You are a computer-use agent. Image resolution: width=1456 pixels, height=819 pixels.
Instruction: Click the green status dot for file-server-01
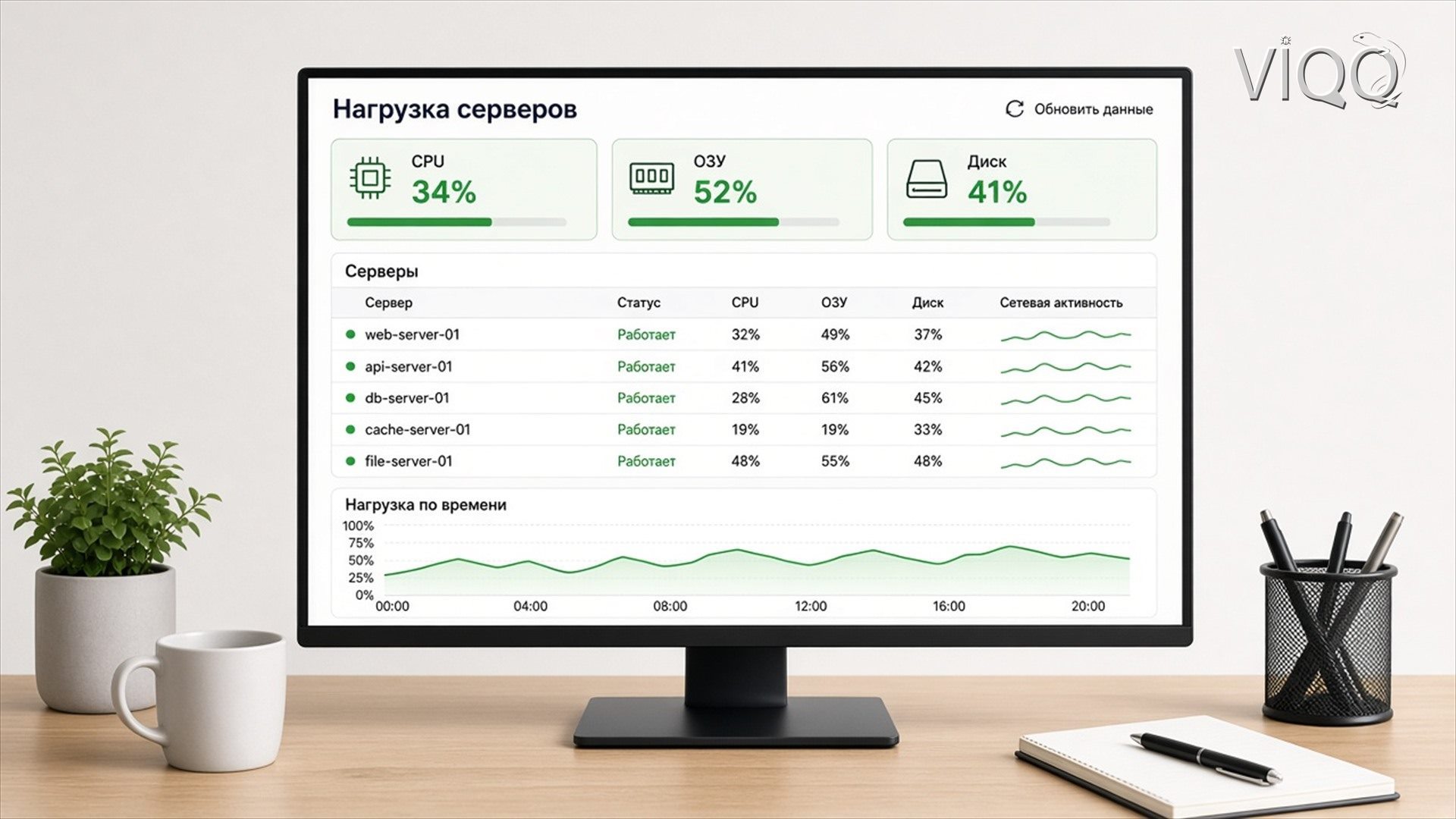350,461
